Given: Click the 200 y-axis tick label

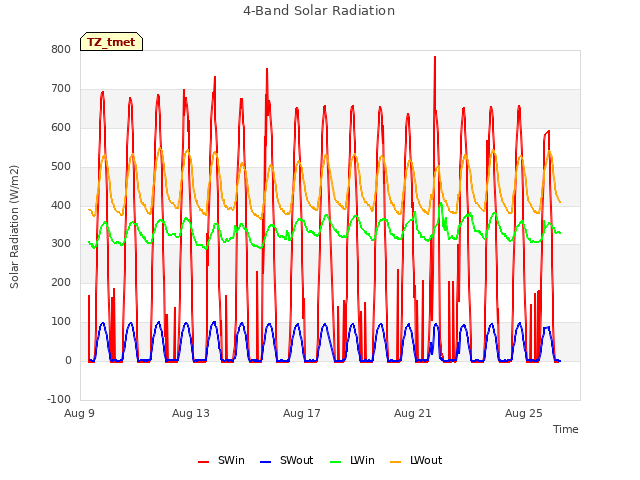Looking at the screenshot, I should (x=61, y=282).
